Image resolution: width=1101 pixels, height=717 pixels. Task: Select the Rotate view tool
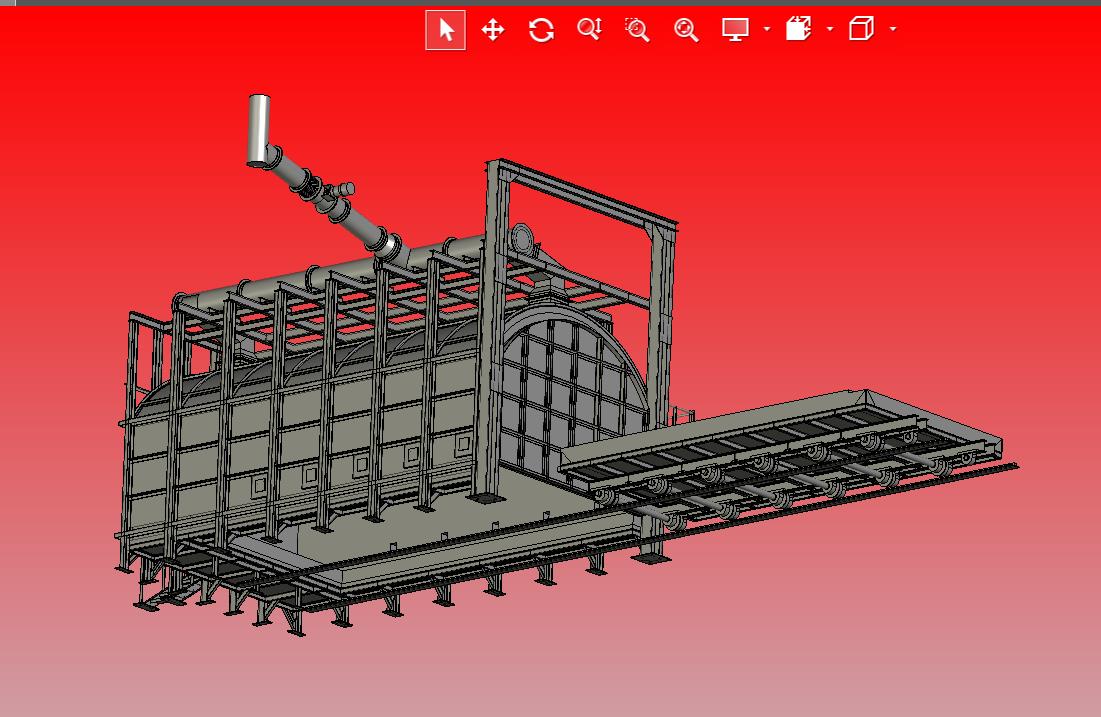click(541, 29)
